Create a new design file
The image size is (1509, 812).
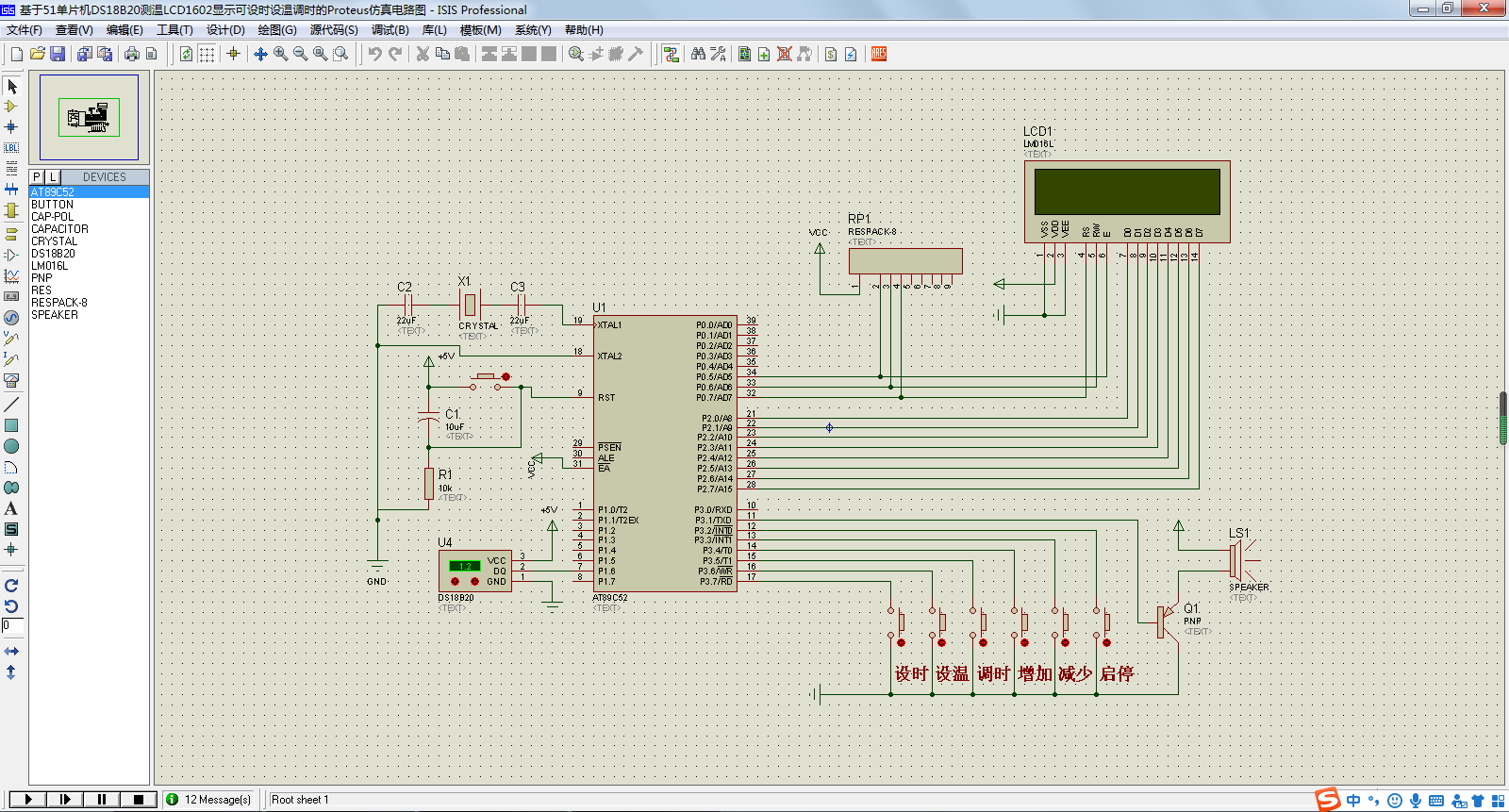(x=17, y=54)
